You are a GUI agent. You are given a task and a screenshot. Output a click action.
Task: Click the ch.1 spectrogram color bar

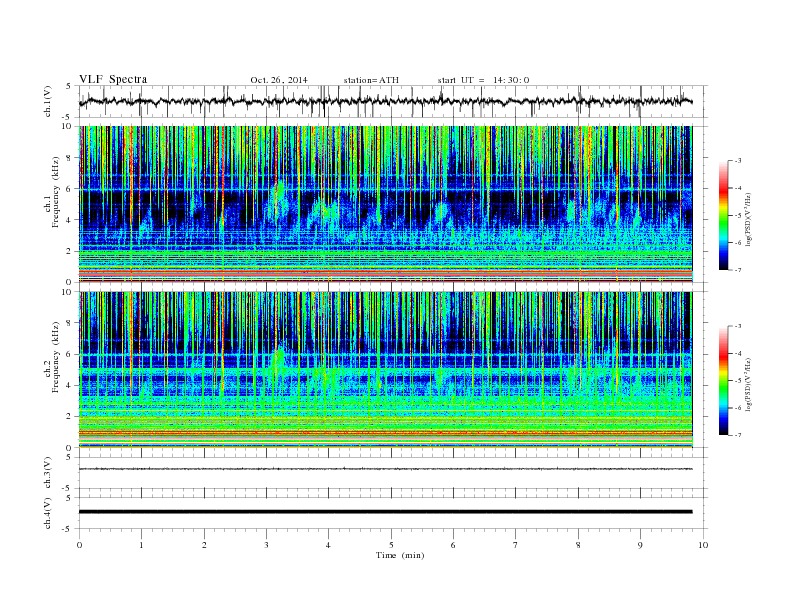[723, 215]
